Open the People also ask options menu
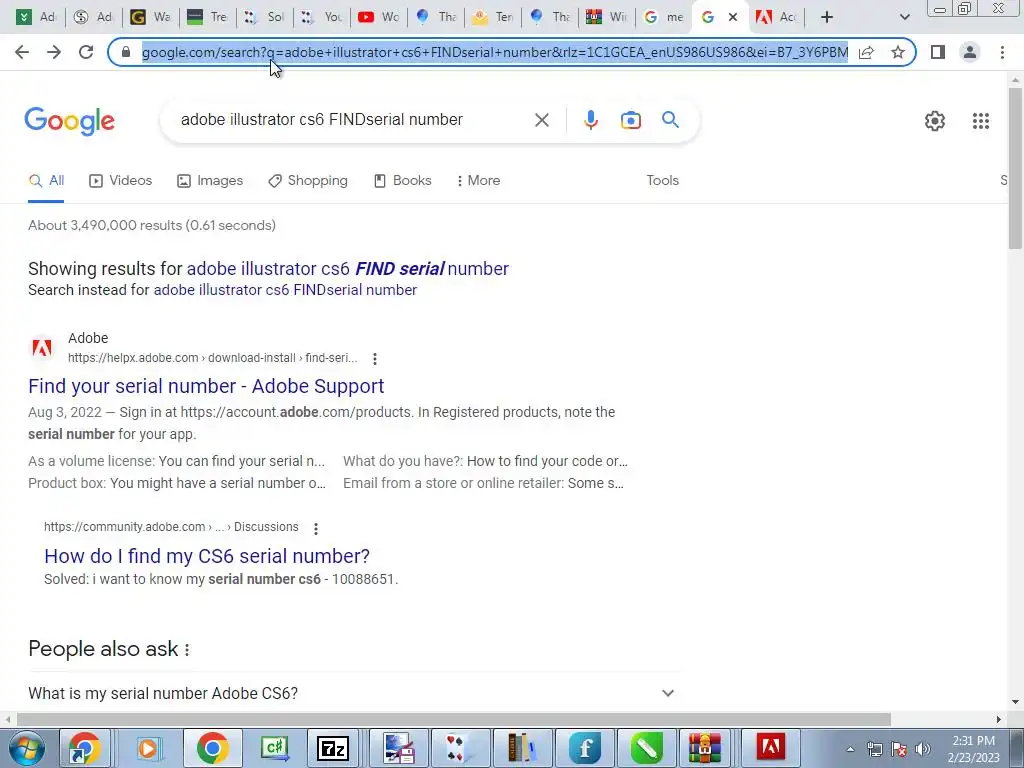The height and width of the screenshot is (768, 1024). (187, 650)
